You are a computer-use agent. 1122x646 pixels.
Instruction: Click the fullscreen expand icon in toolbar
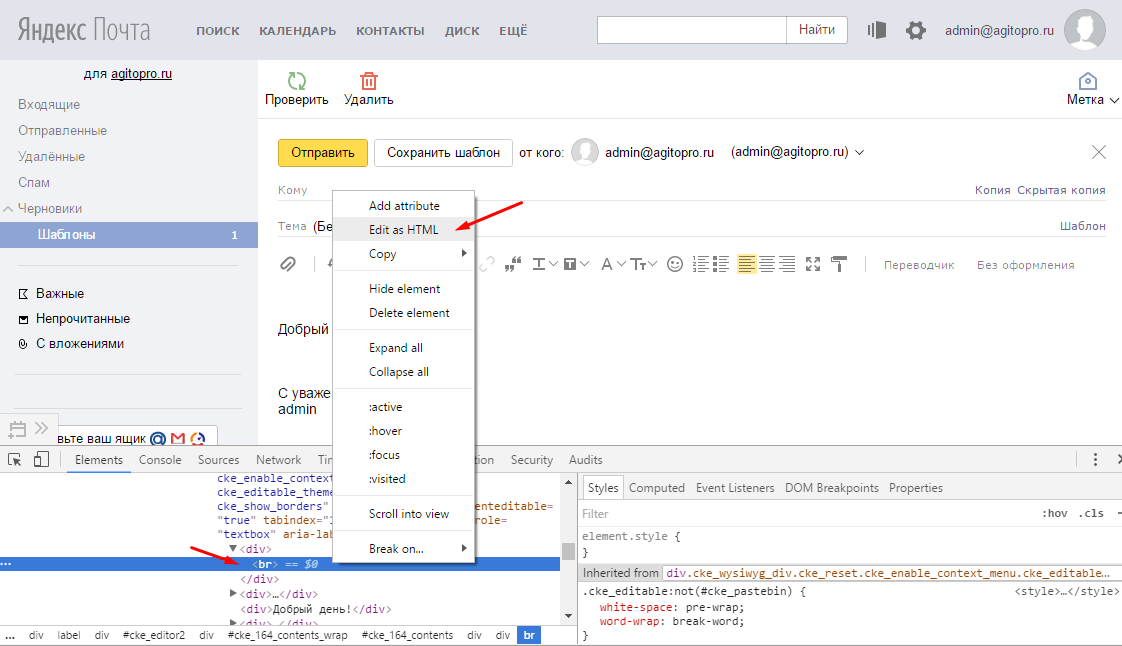(x=813, y=264)
